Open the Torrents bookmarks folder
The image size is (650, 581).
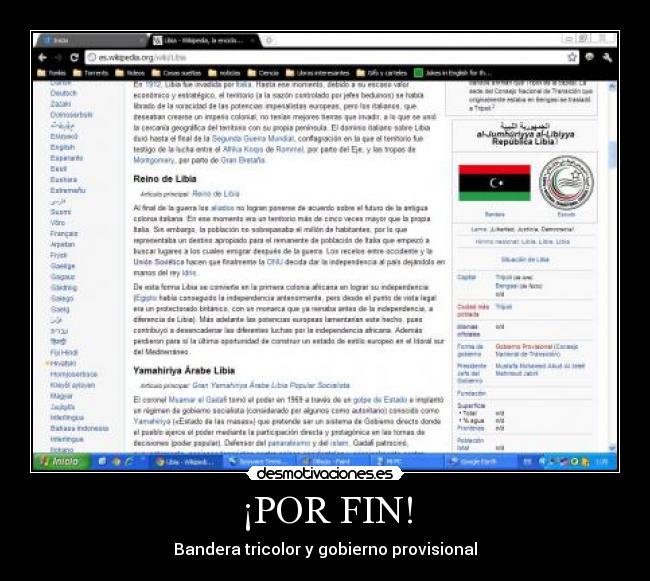click(x=90, y=73)
